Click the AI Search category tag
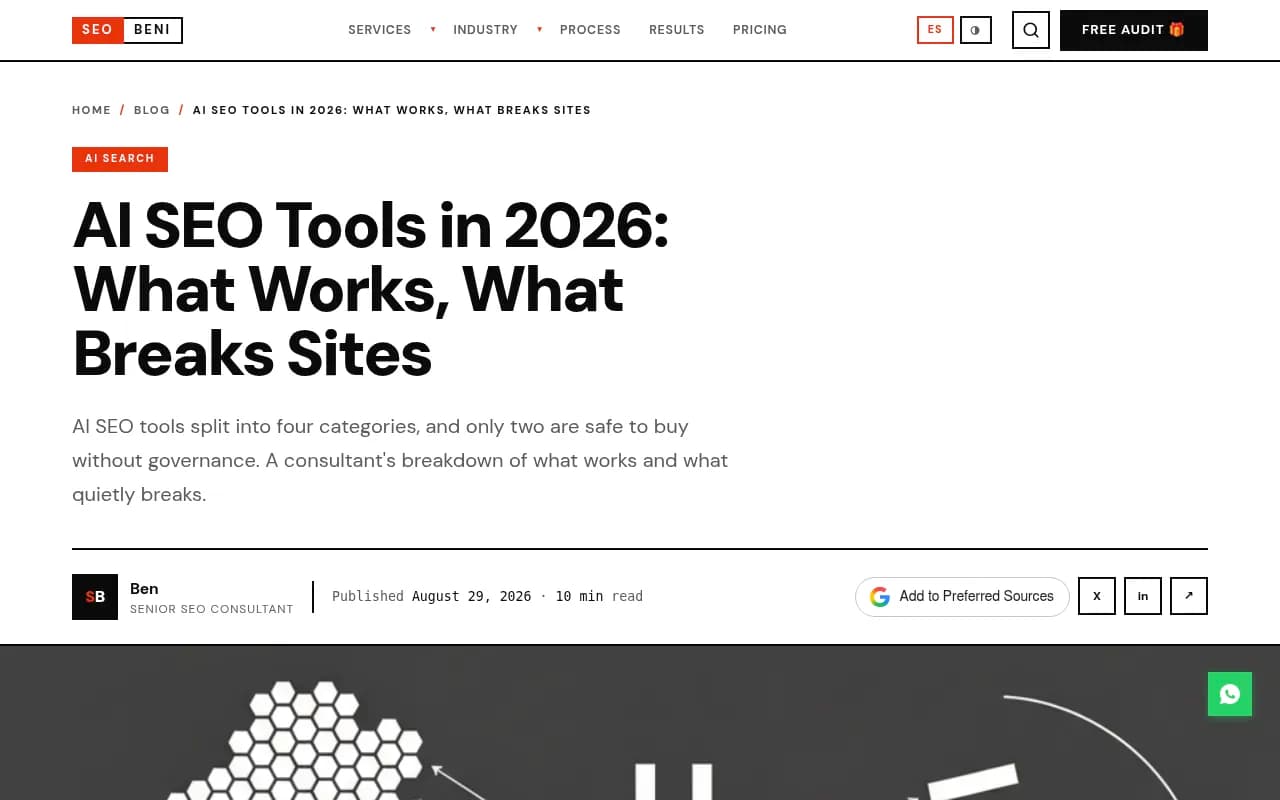1280x800 pixels. 120,159
